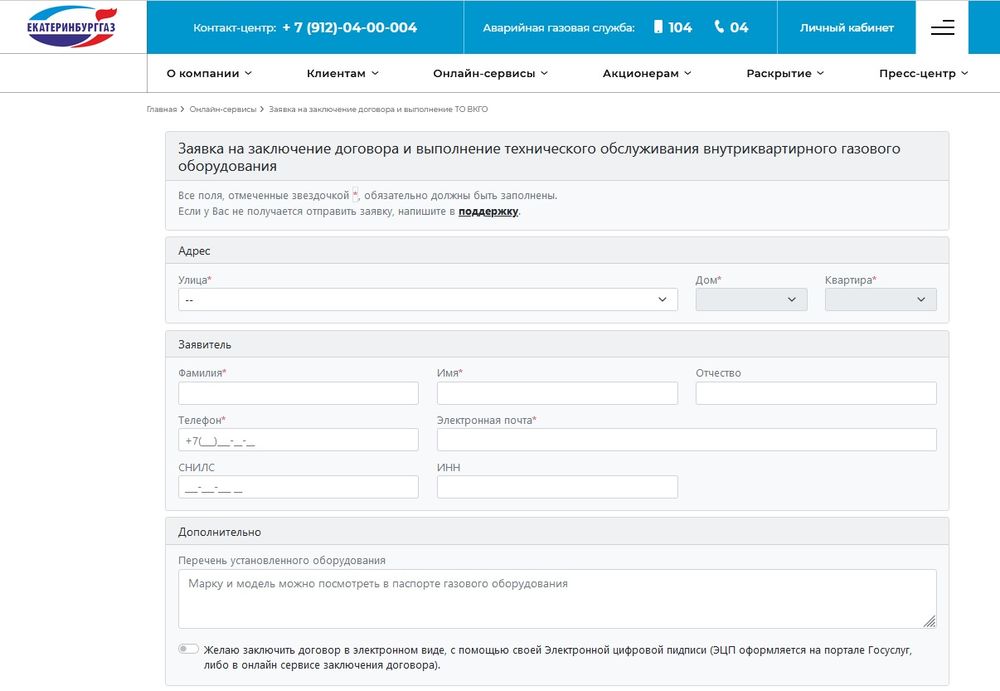Screen dimensions: 1000x691
Task: Expand the Клиентам menu
Action: [x=343, y=73]
